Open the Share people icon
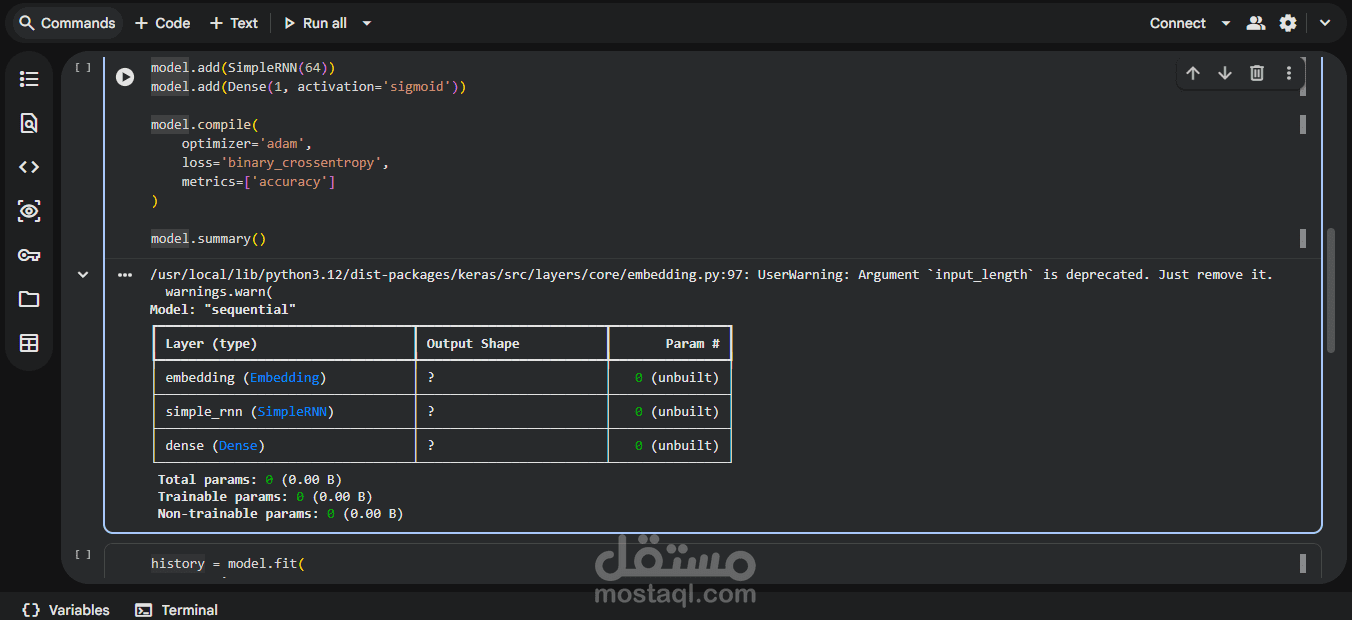The width and height of the screenshot is (1352, 620). click(1256, 23)
